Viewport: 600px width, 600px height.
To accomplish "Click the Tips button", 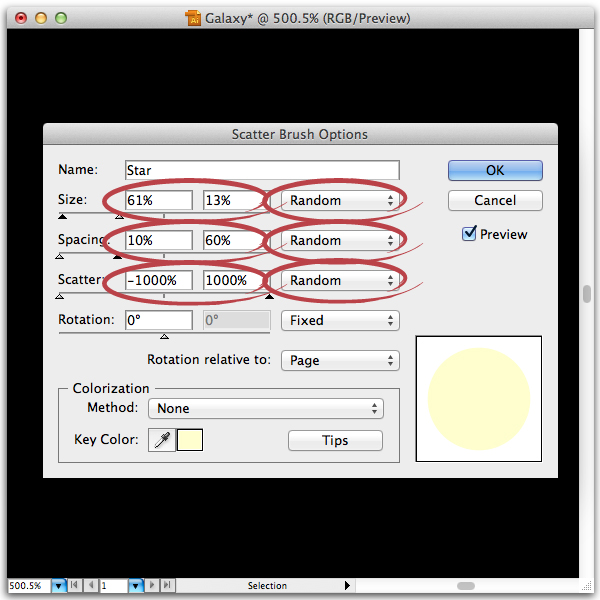I will [335, 440].
